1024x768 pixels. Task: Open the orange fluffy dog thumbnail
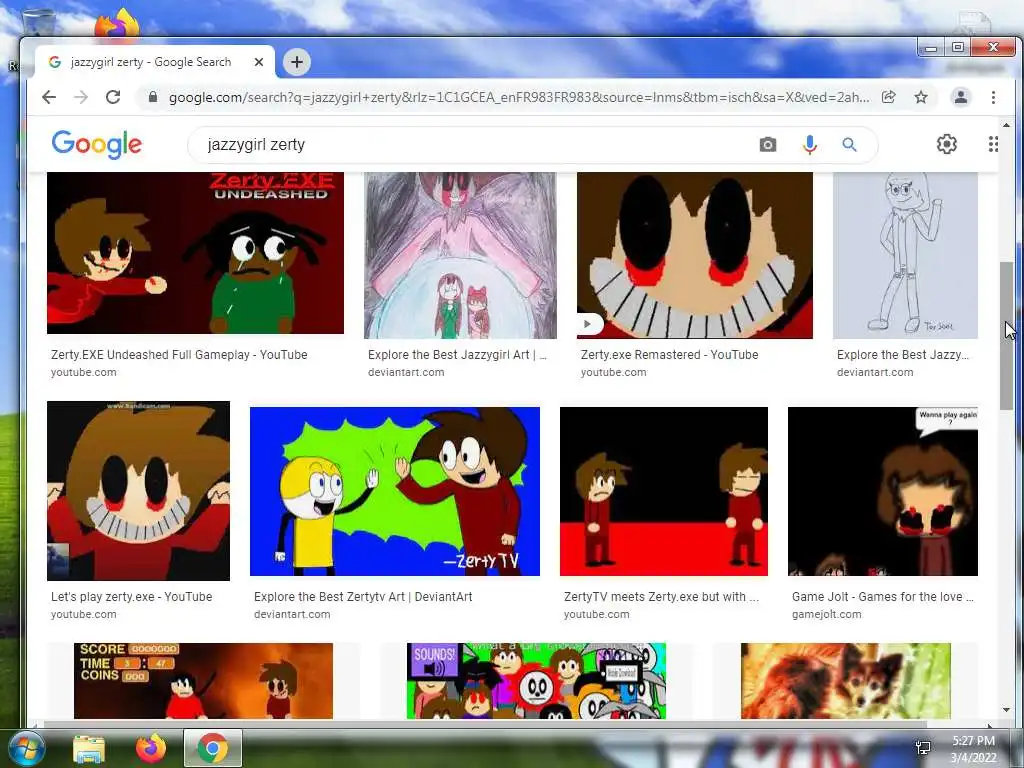coord(846,680)
